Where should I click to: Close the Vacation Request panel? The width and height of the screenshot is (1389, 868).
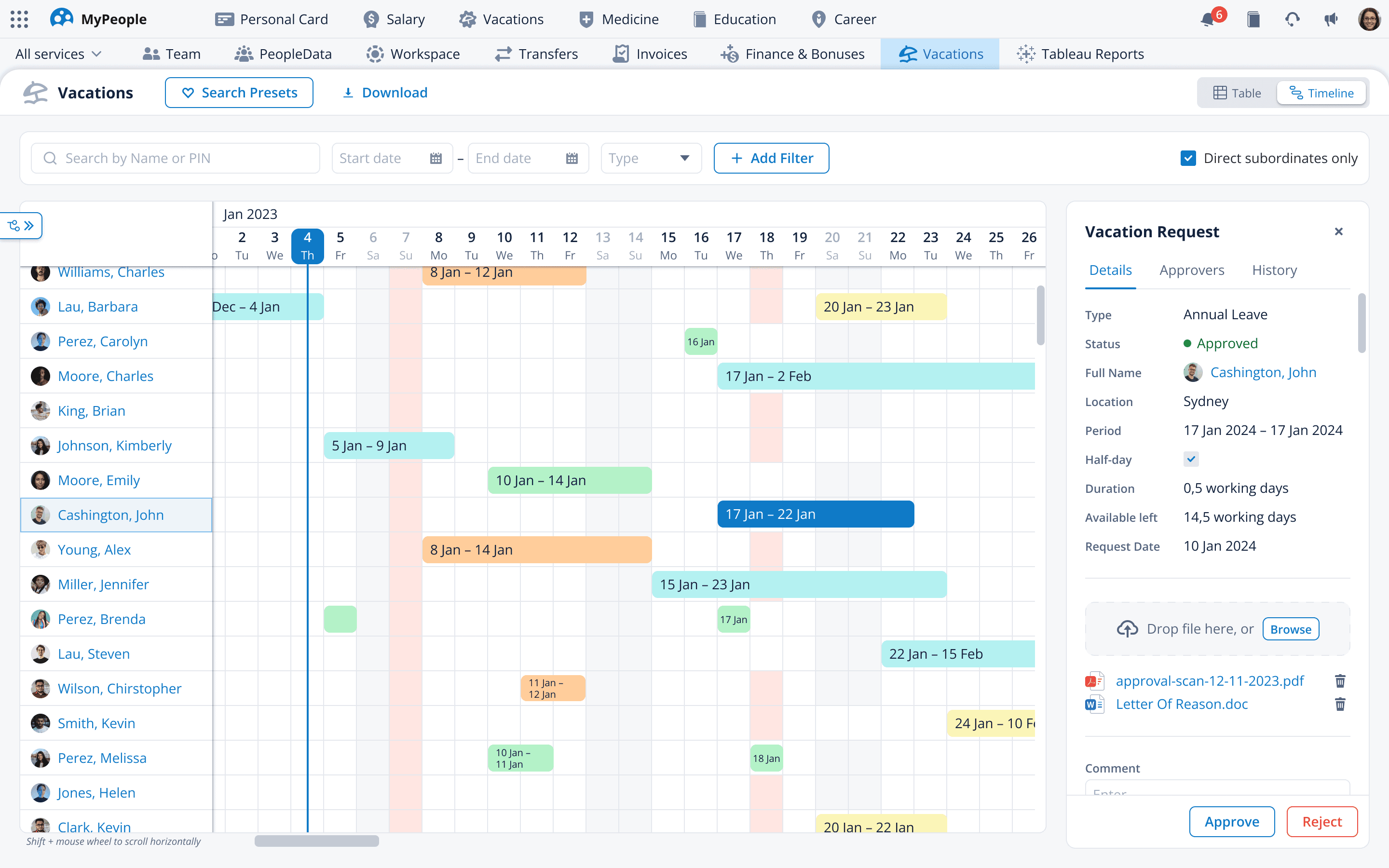click(1338, 231)
